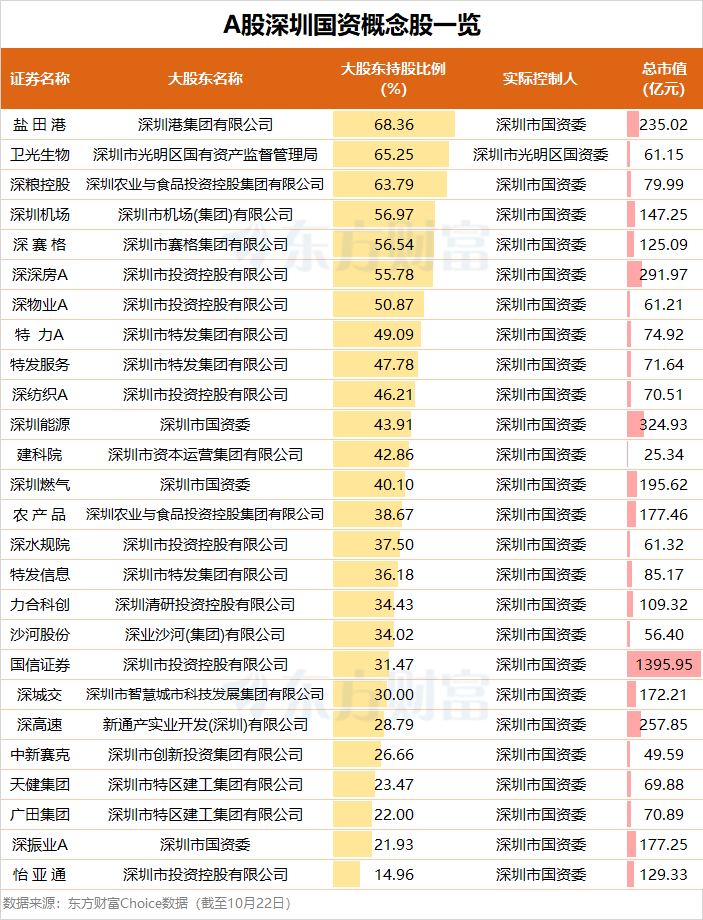This screenshot has height=920, width=703.
Task: Click the stock name 深圳机场
Action: pyautogui.click(x=40, y=214)
